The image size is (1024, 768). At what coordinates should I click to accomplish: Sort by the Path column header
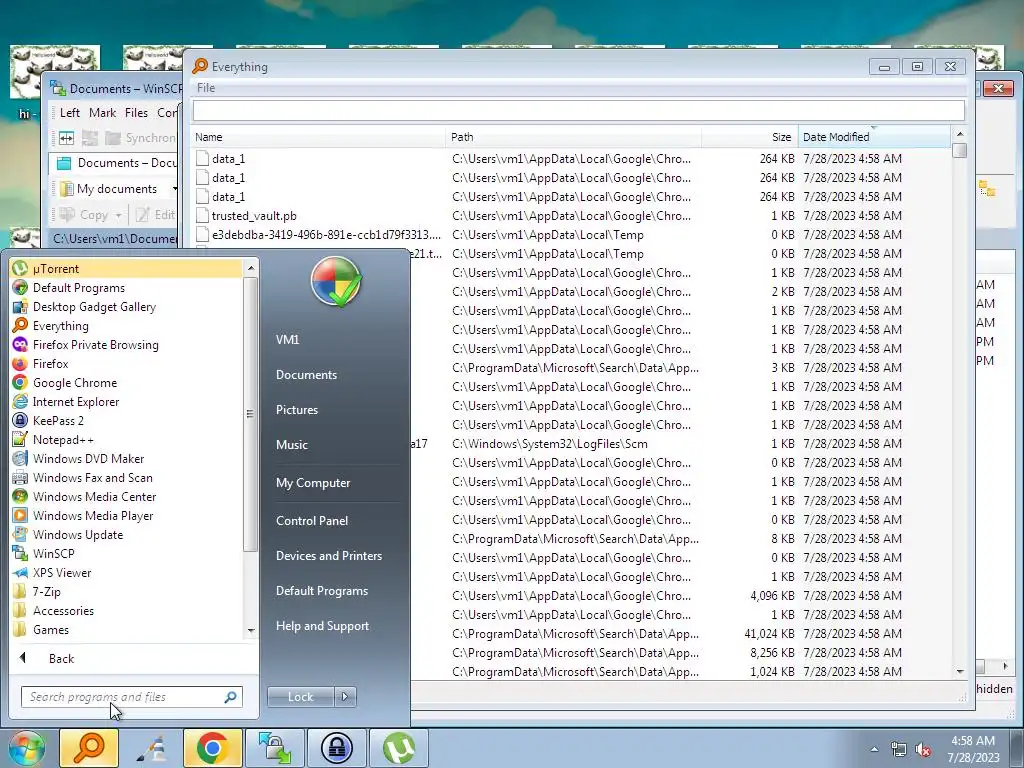[x=573, y=137]
